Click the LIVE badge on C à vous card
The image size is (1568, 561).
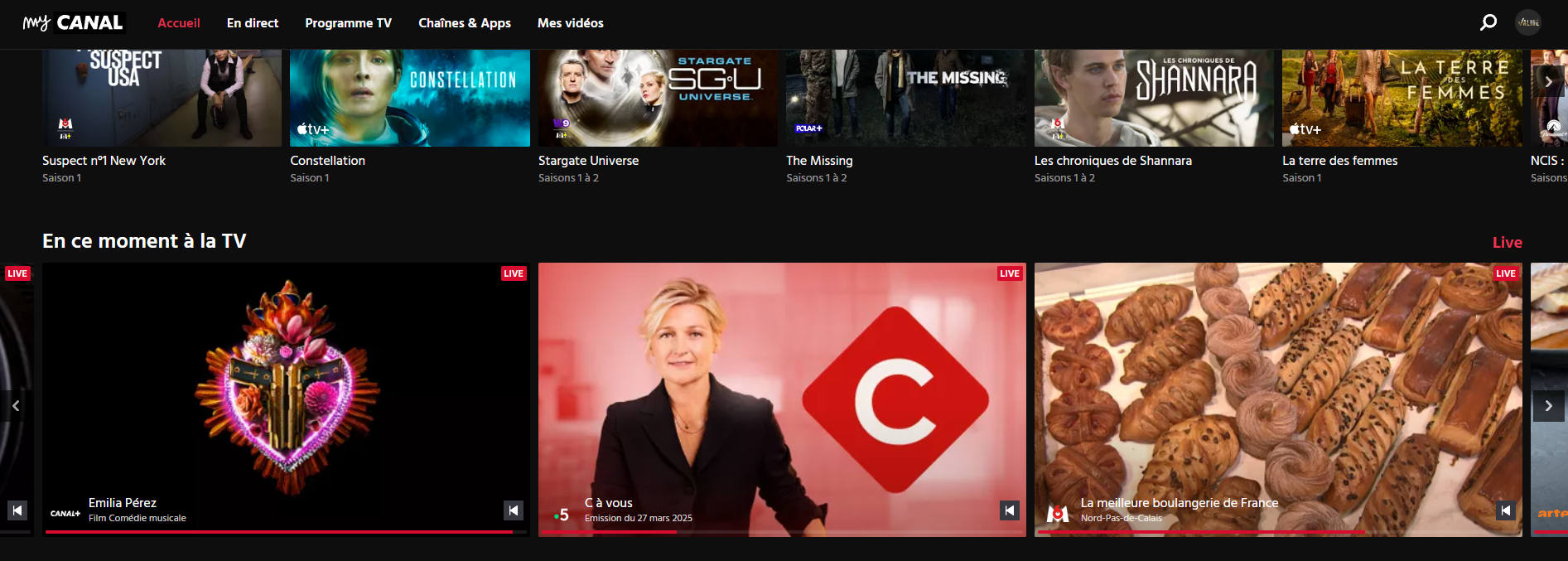(1010, 273)
